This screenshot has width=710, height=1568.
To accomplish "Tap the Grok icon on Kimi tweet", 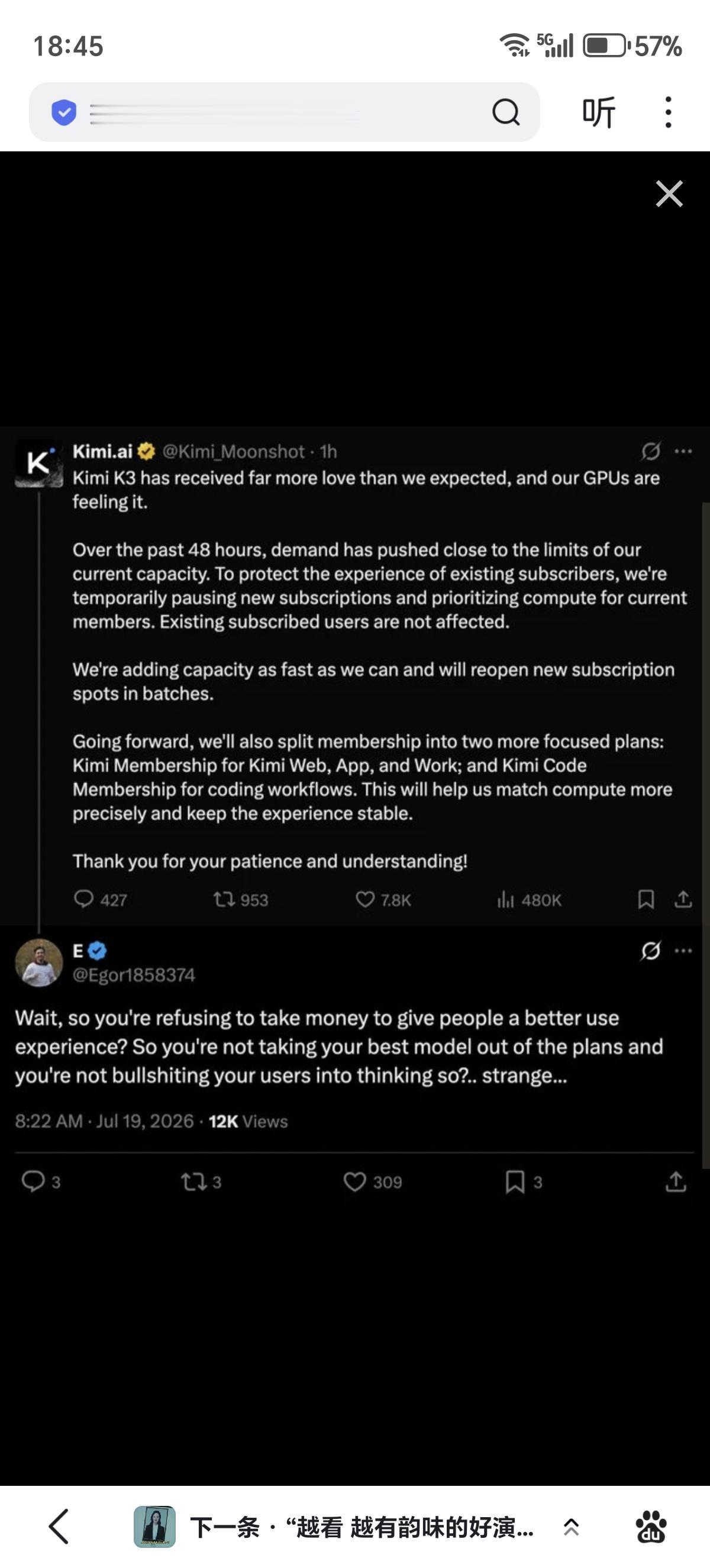I will coord(650,451).
